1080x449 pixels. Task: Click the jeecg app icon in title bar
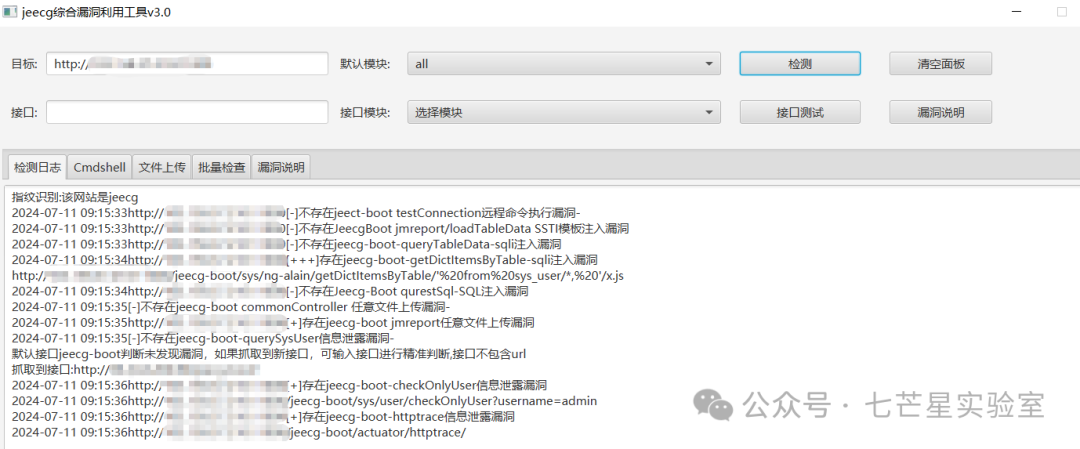(10, 12)
